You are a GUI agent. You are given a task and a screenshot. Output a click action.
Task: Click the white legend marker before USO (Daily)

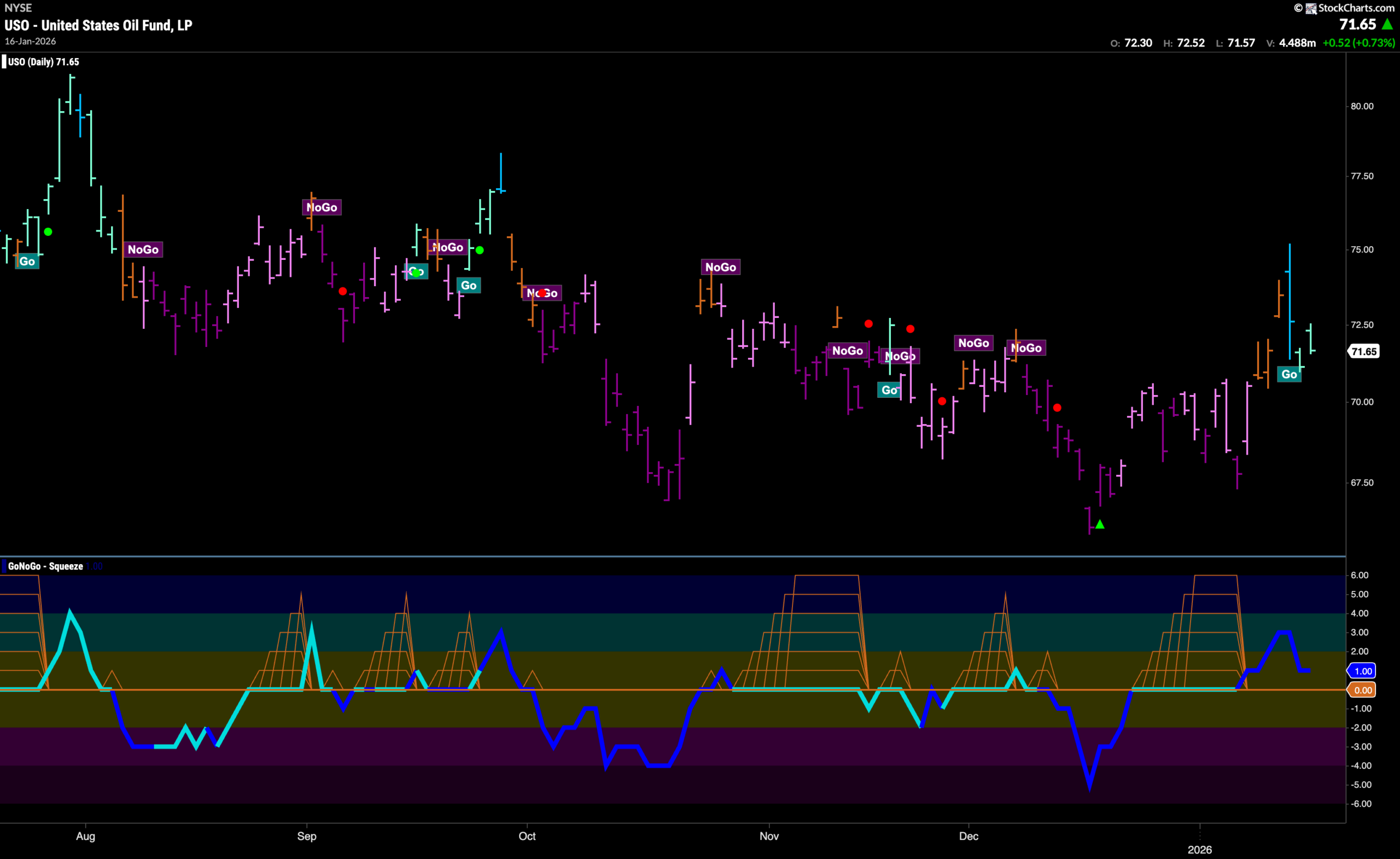(4, 61)
